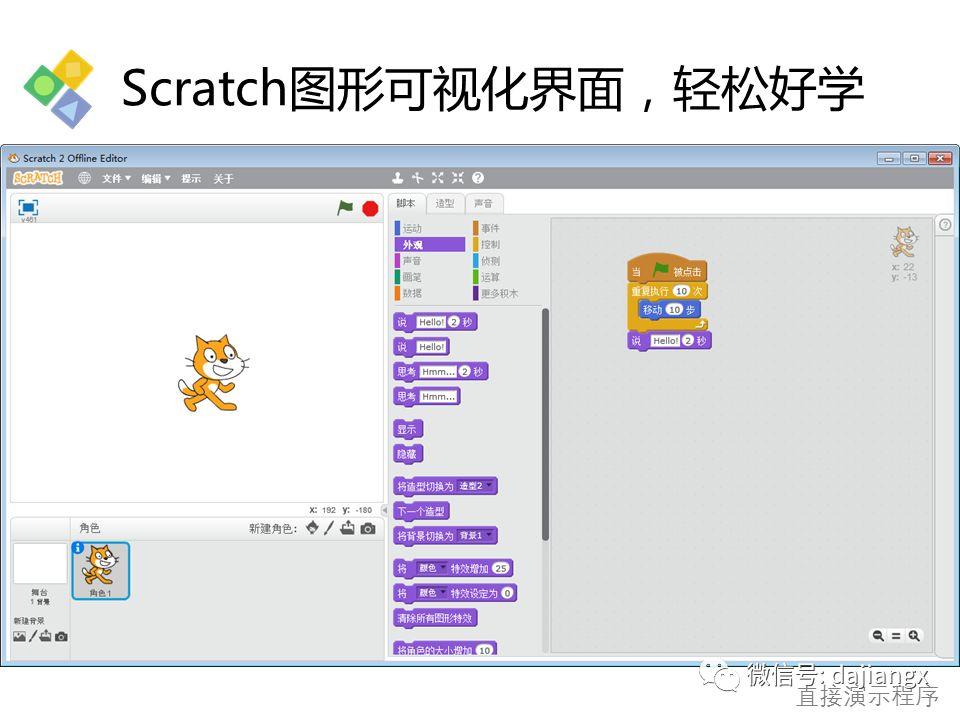
Task: Take backdrop photo from camera icon
Action: coord(61,637)
